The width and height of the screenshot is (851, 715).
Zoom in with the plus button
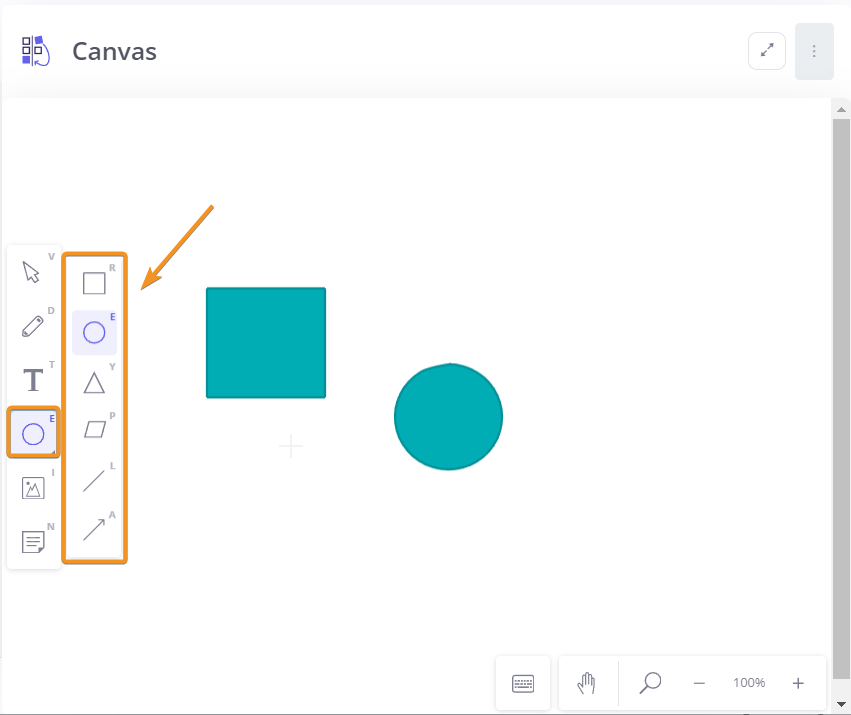798,683
